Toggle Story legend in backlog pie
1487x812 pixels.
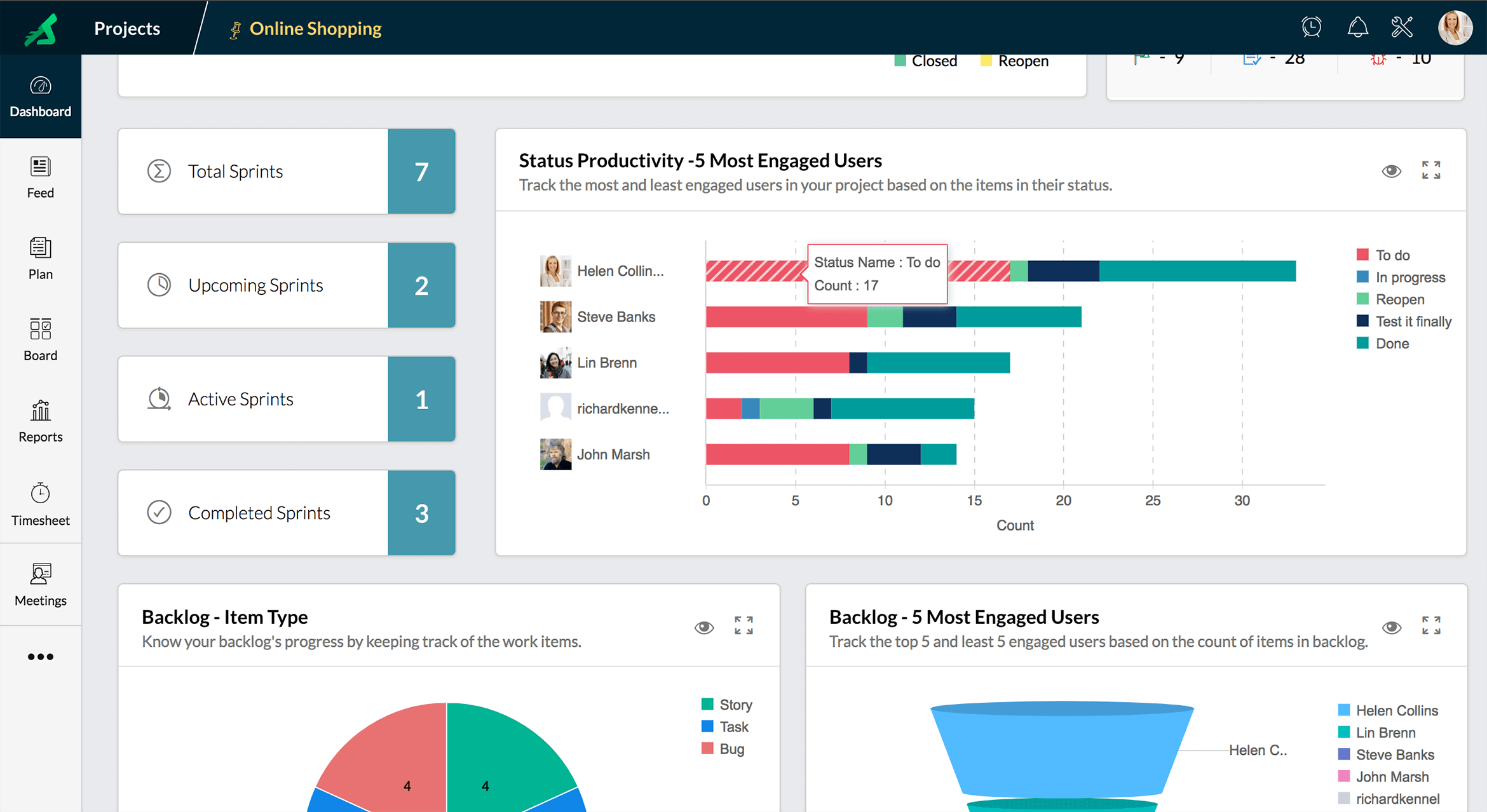coord(726,705)
